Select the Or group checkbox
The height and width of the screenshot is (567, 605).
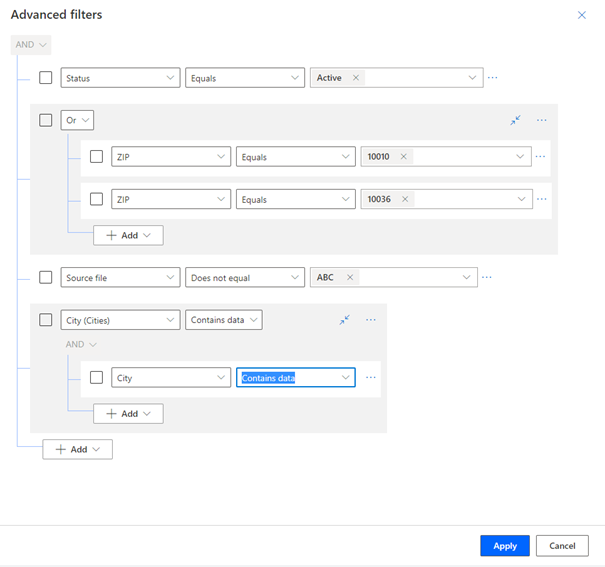(46, 120)
